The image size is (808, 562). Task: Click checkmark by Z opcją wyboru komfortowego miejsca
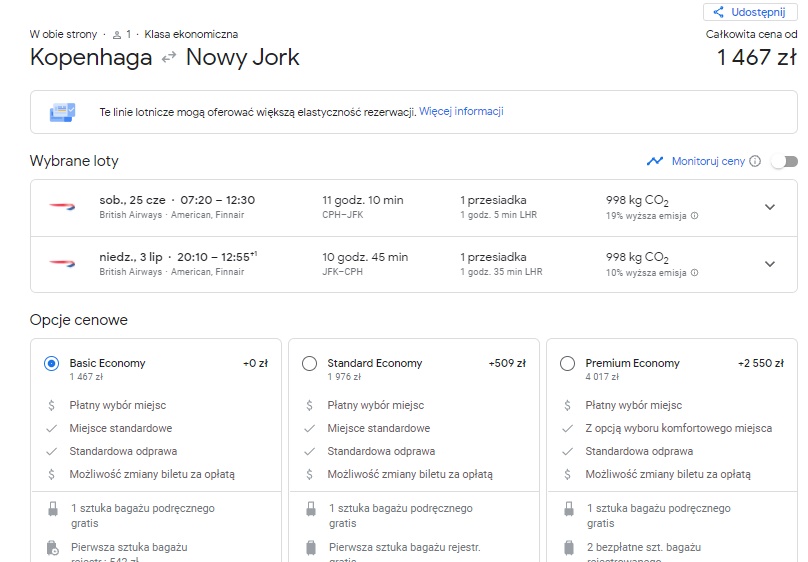coord(567,428)
